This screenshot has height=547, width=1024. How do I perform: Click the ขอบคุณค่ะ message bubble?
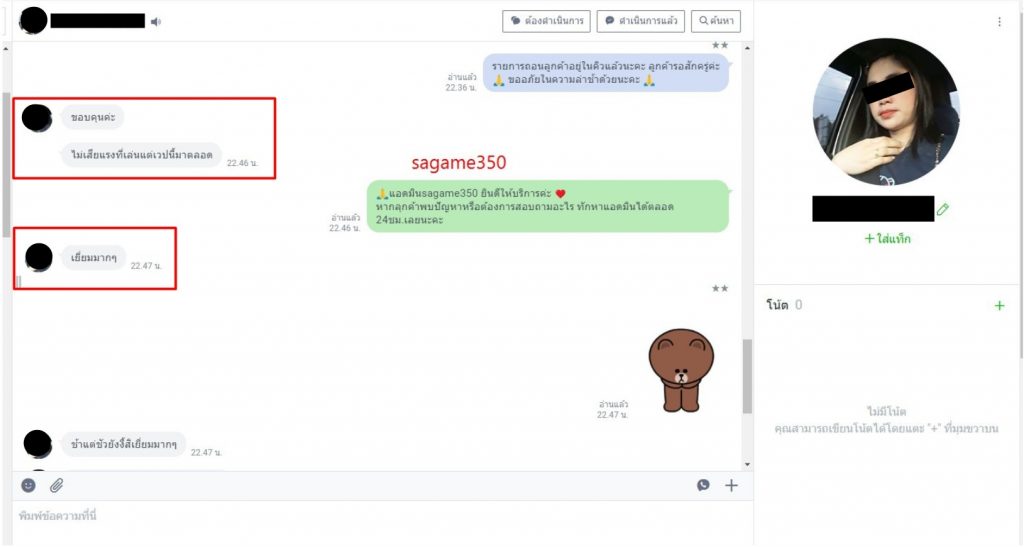click(x=93, y=117)
